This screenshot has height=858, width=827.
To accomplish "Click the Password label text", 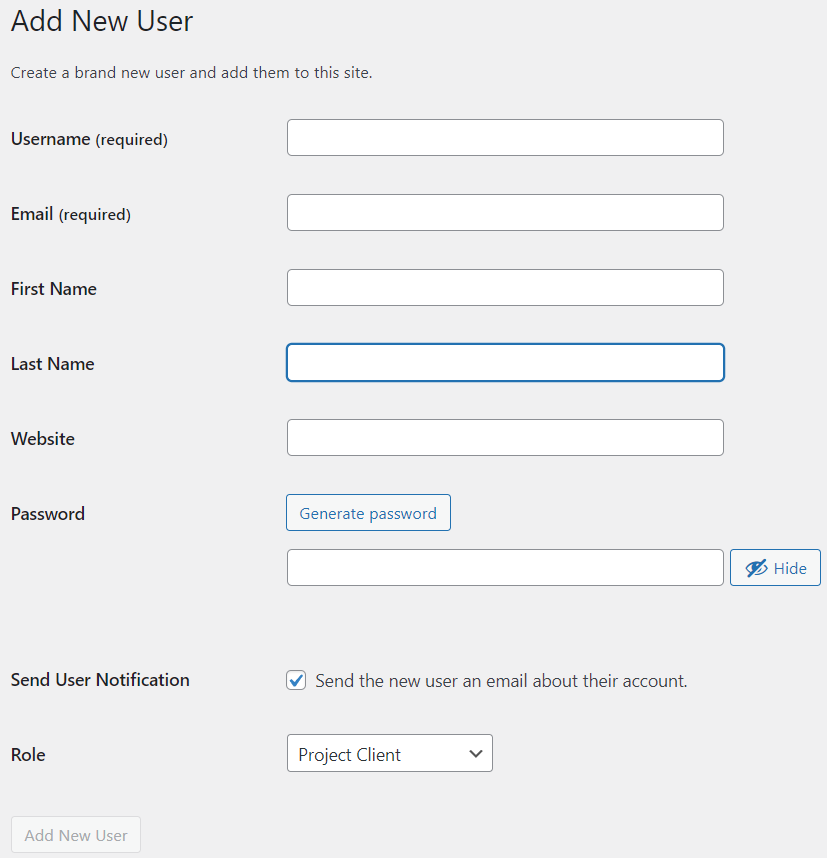I will pos(47,513).
